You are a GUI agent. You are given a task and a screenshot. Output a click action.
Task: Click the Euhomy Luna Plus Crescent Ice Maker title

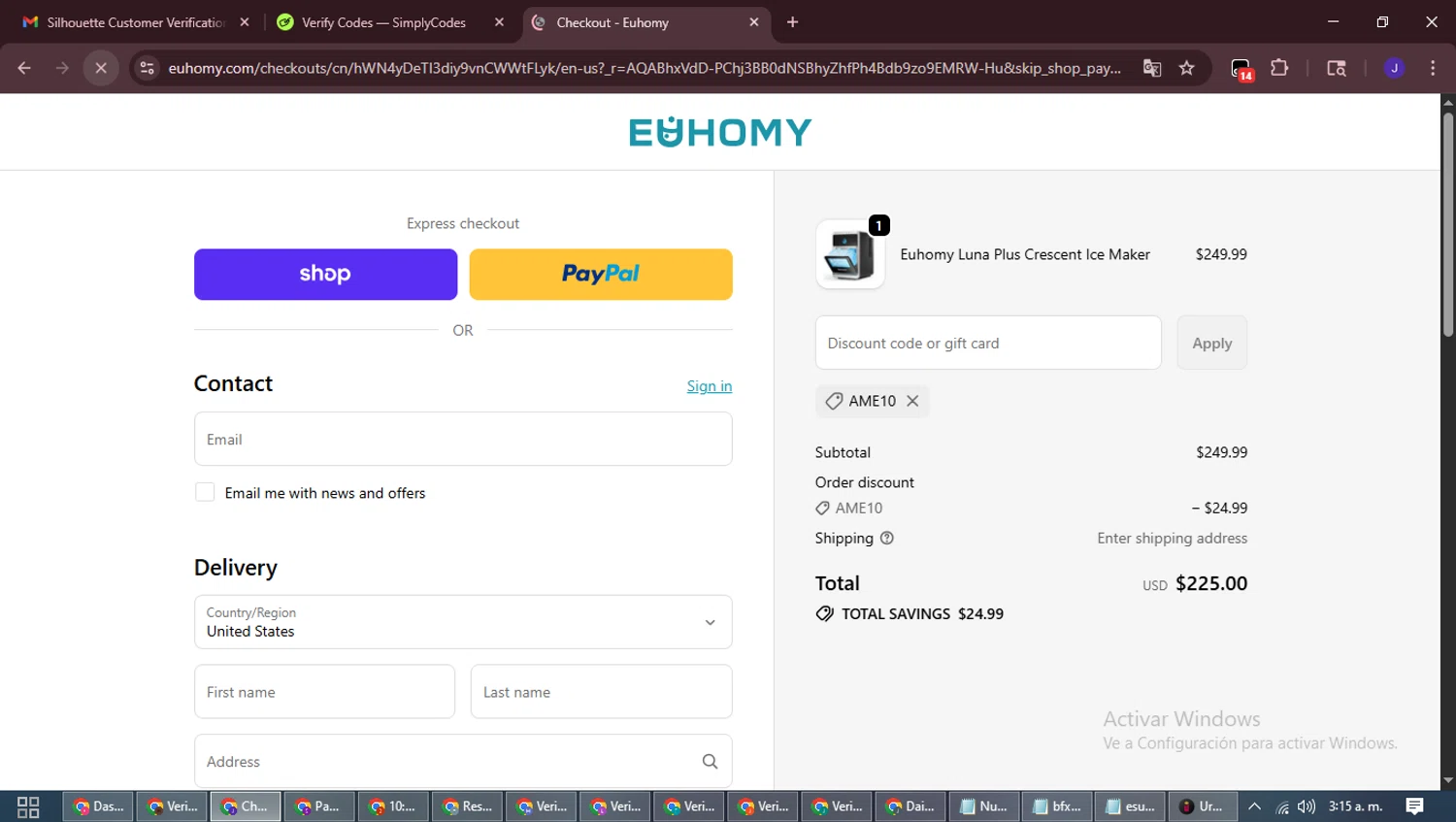(x=1025, y=254)
